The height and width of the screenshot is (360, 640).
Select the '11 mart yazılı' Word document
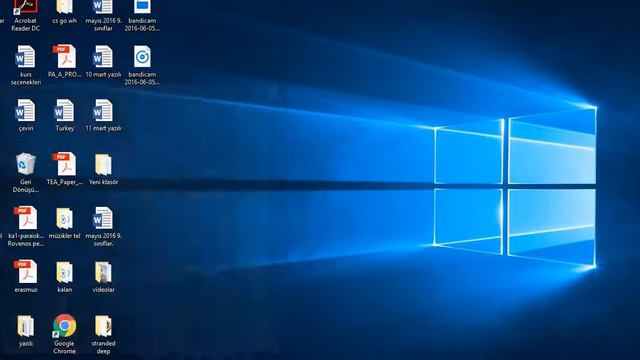pyautogui.click(x=103, y=115)
